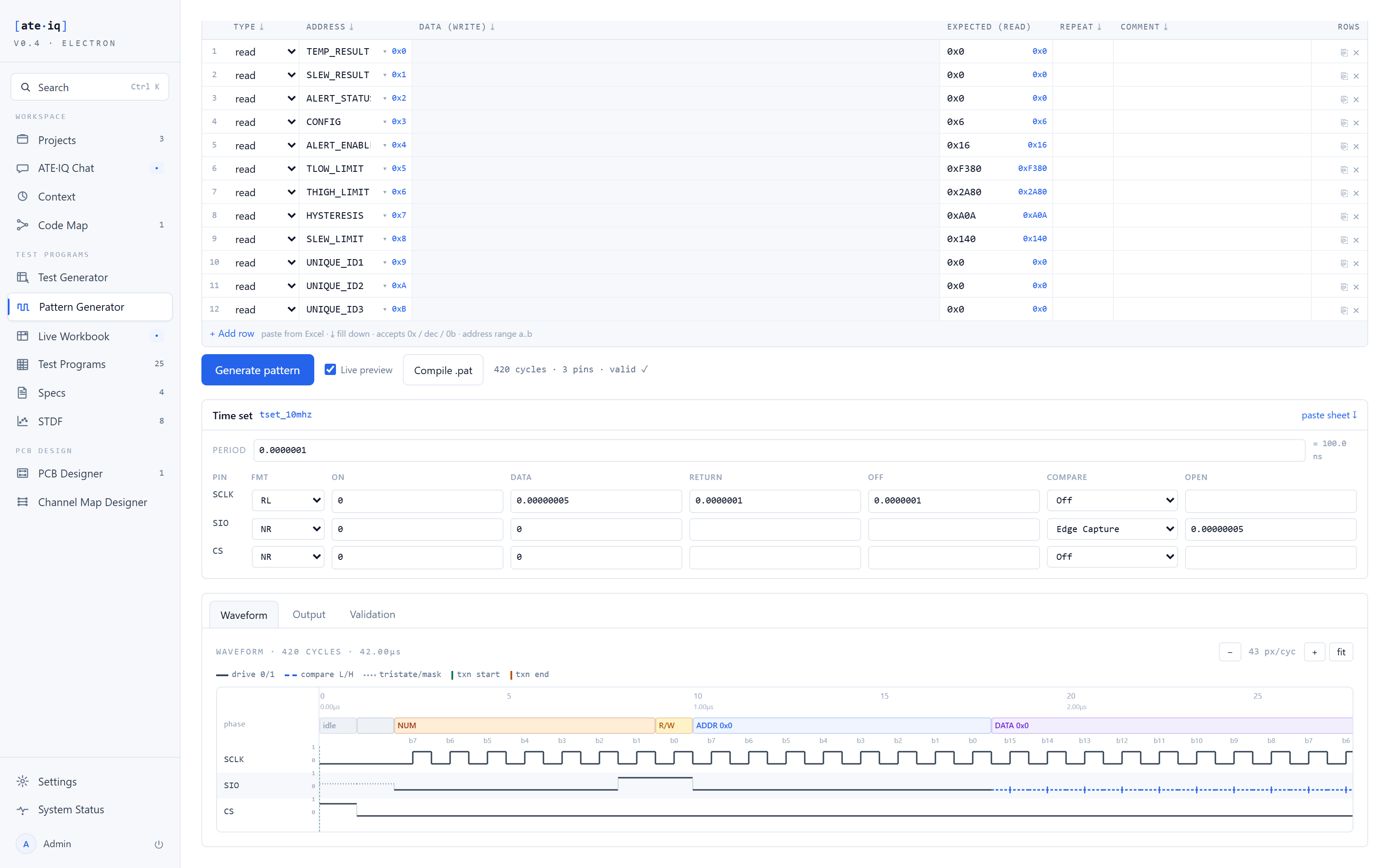
Task: Delete the HYSTERESIS row
Action: [x=1356, y=217]
